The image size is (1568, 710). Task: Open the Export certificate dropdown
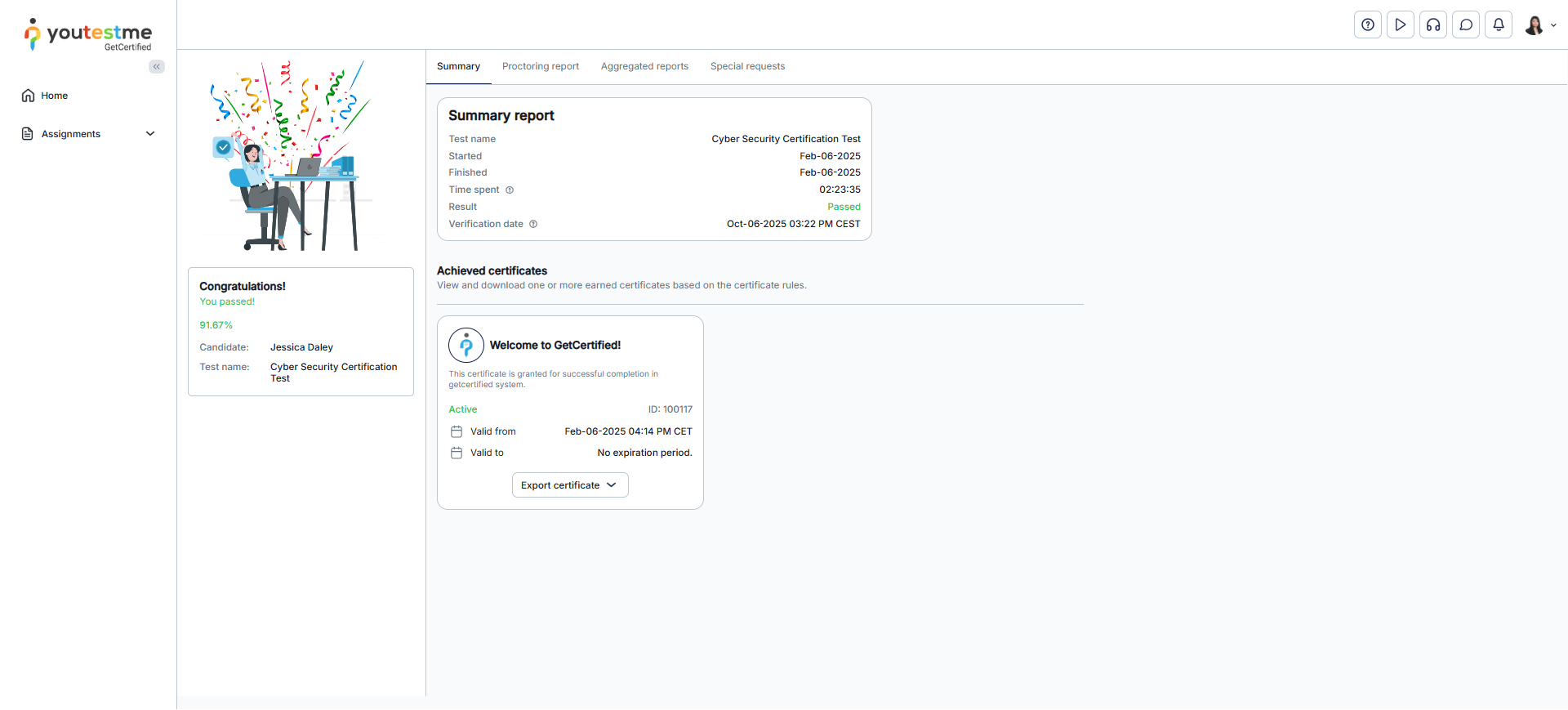(x=570, y=485)
